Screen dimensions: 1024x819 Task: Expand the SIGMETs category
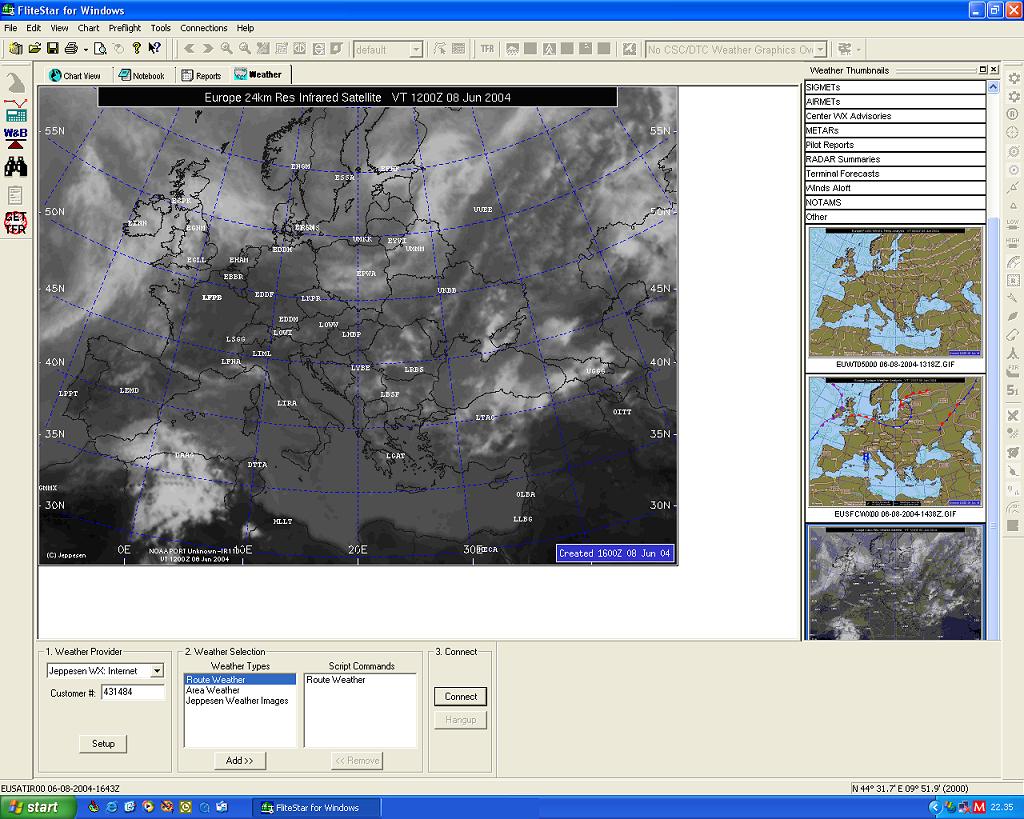[895, 87]
